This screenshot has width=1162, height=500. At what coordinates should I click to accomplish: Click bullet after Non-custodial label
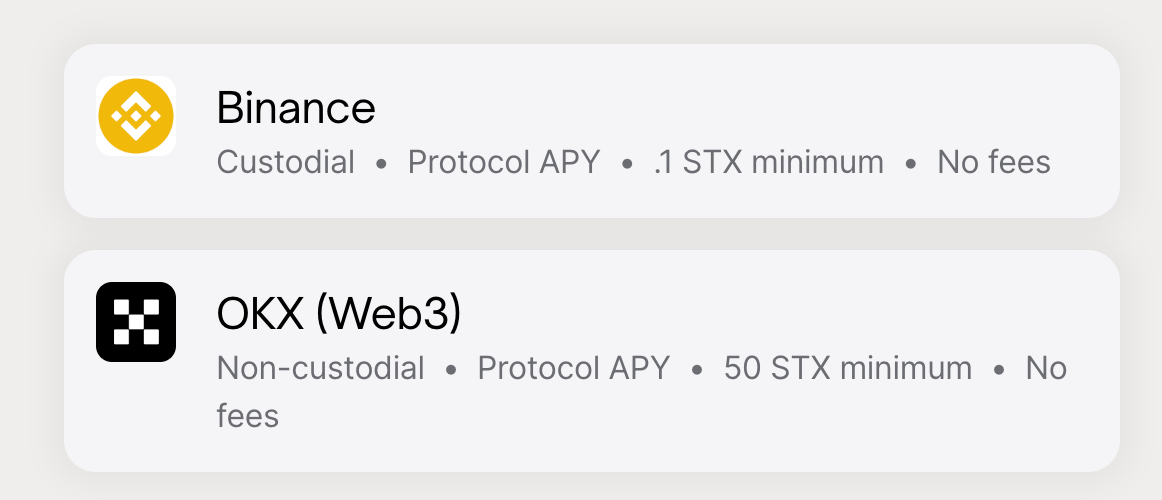[x=451, y=369]
